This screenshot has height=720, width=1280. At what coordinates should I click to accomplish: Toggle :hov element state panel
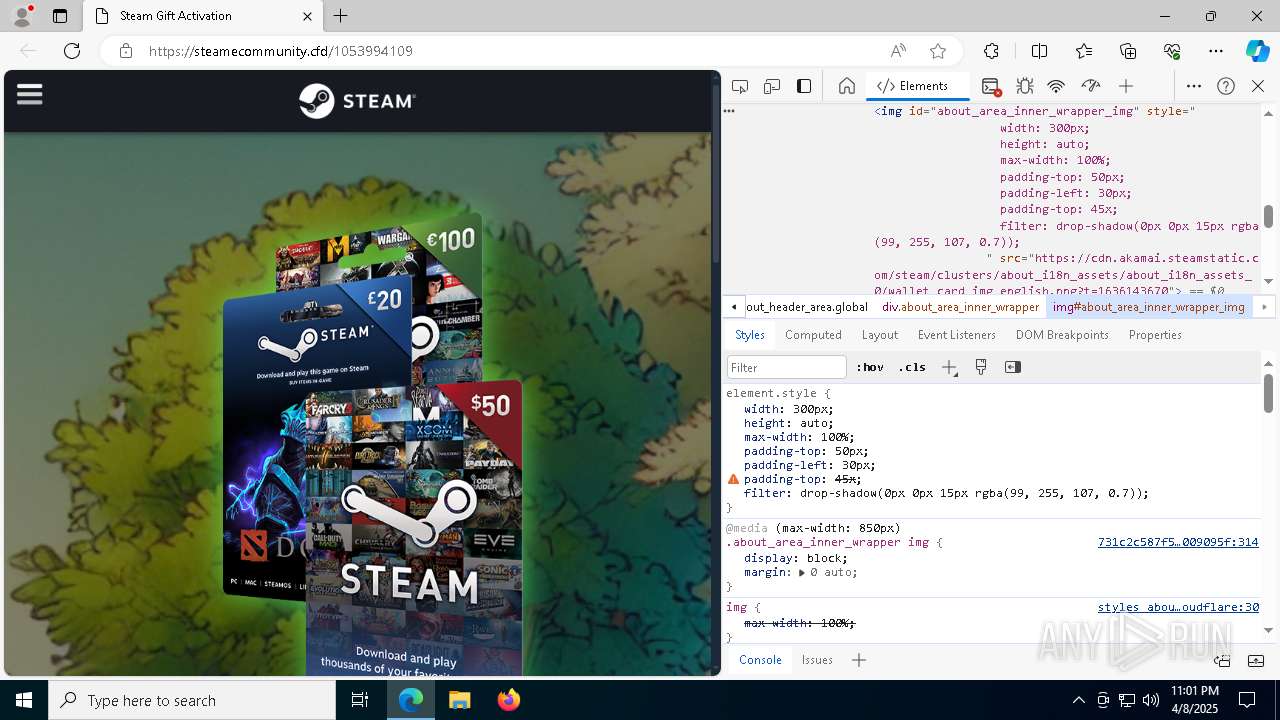tap(870, 367)
